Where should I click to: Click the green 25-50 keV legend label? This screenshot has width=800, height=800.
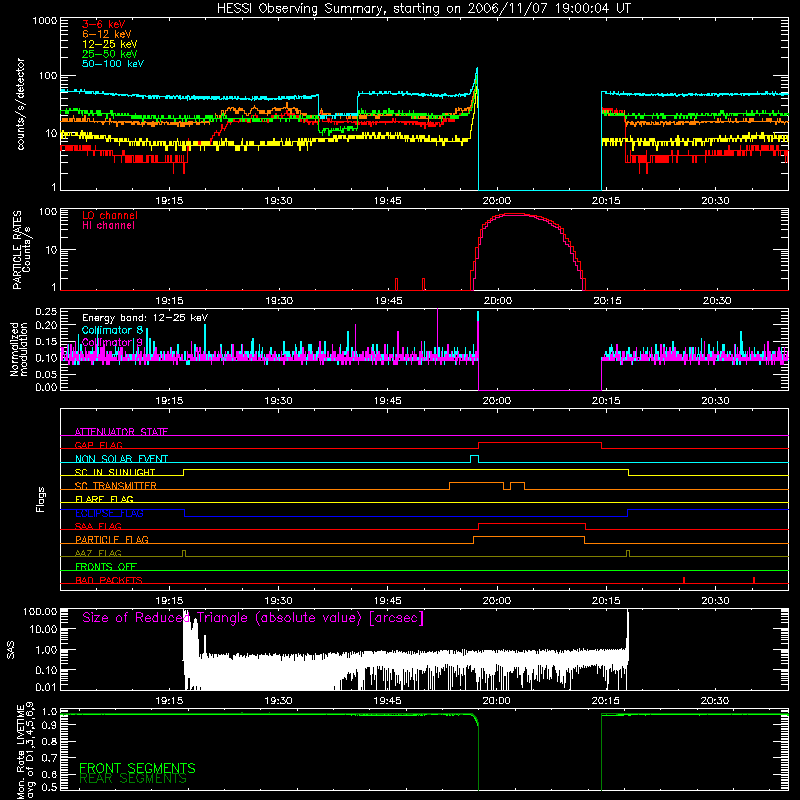click(110, 54)
